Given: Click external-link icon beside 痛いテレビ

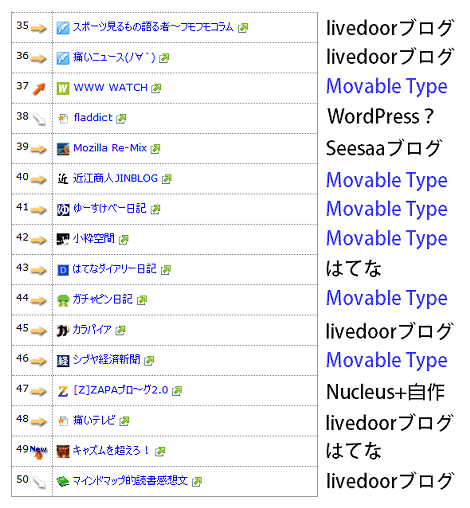Looking at the screenshot, I should coord(124,421).
